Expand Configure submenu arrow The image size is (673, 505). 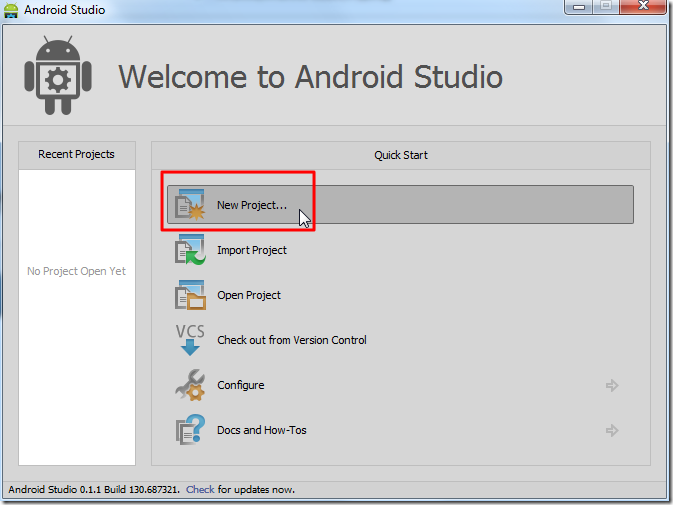click(x=612, y=385)
